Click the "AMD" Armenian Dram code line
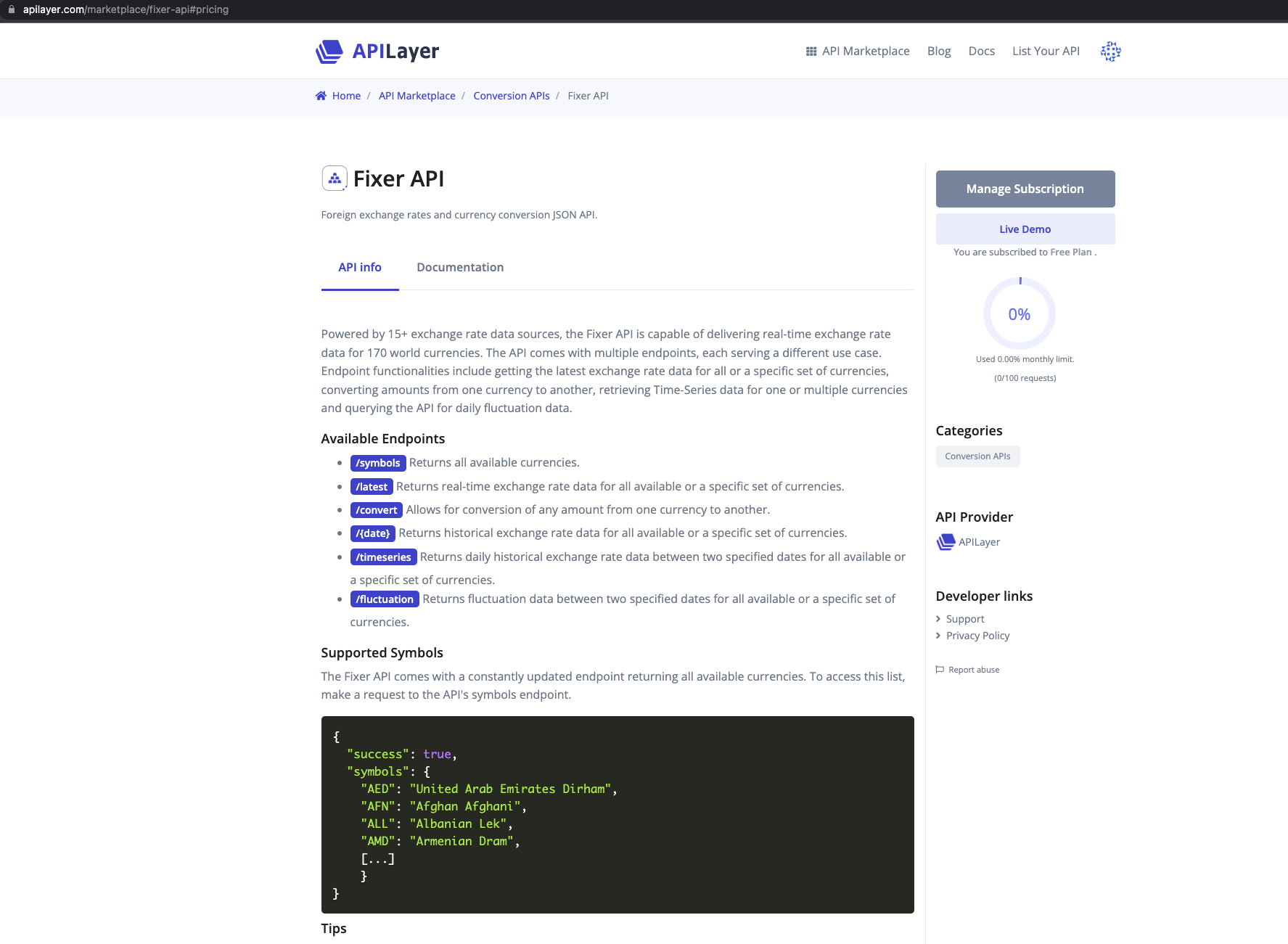This screenshot has height=944, width=1288. pos(440,841)
